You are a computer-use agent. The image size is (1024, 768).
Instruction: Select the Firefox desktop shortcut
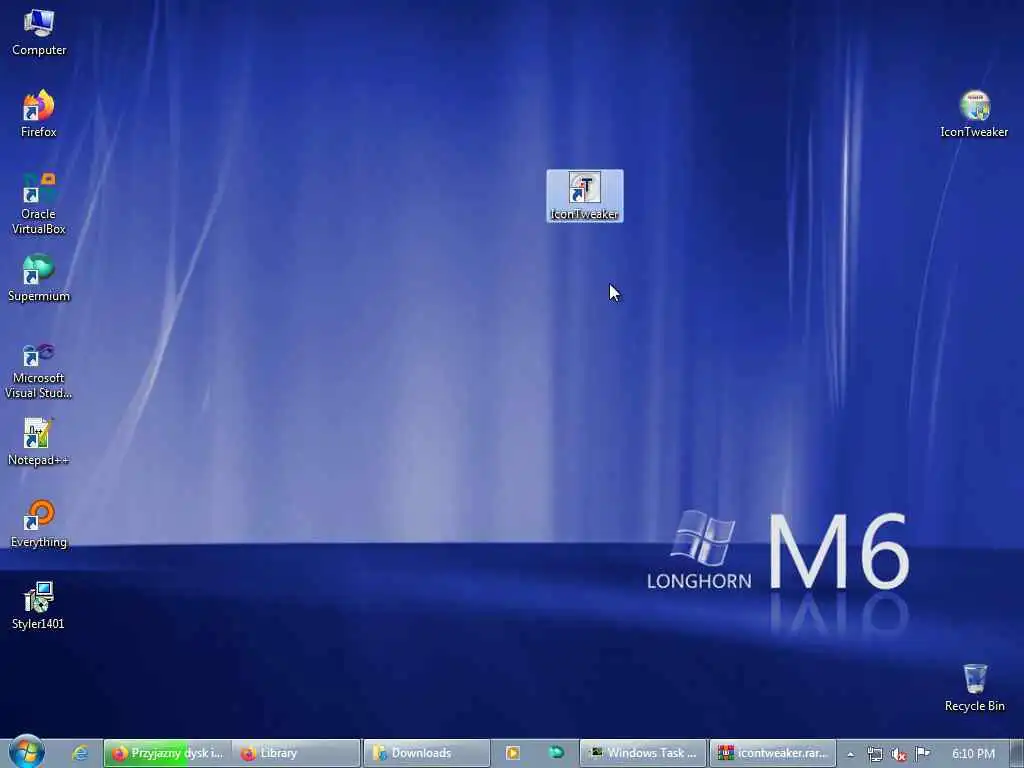click(x=39, y=114)
